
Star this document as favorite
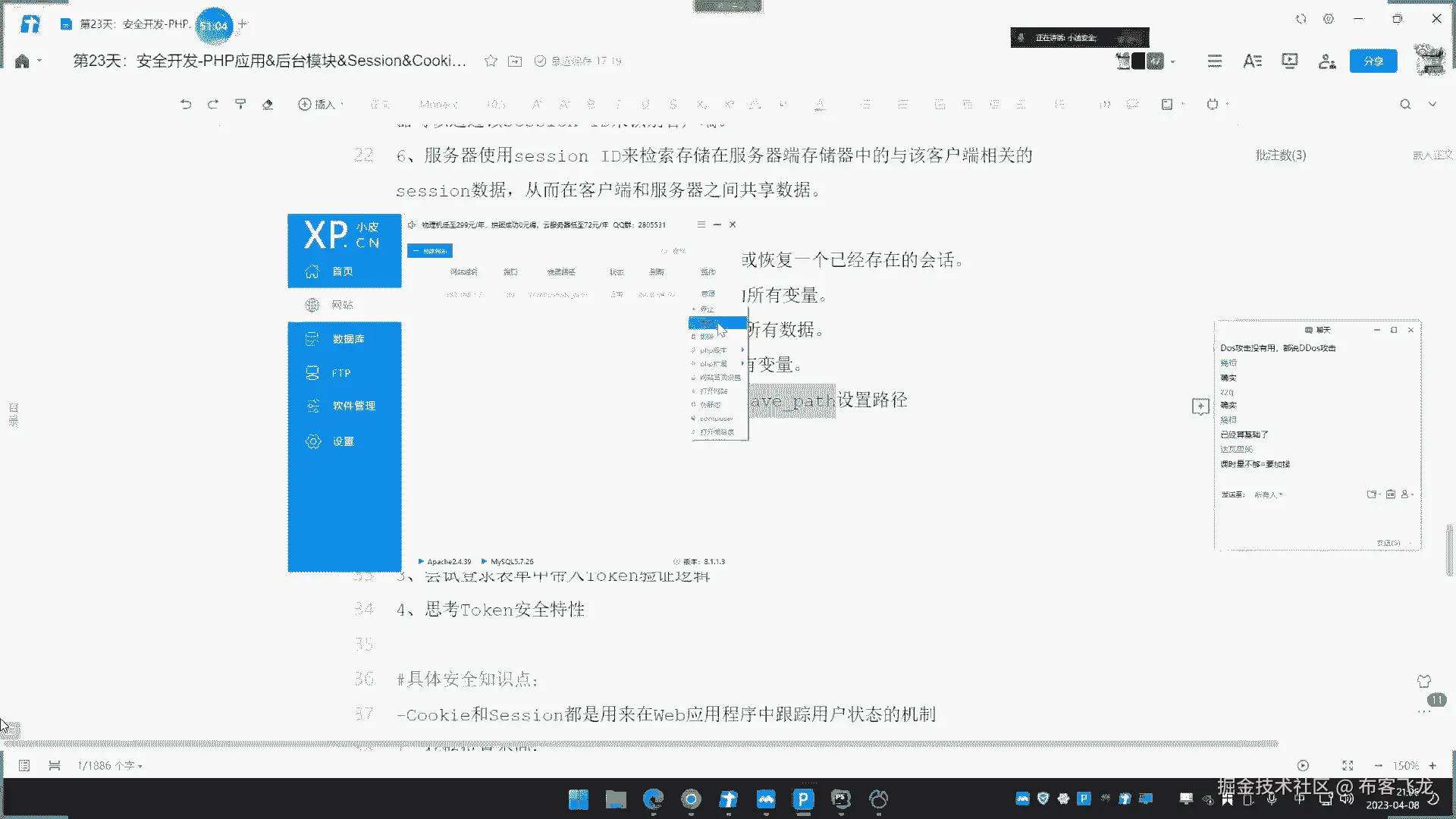point(491,61)
